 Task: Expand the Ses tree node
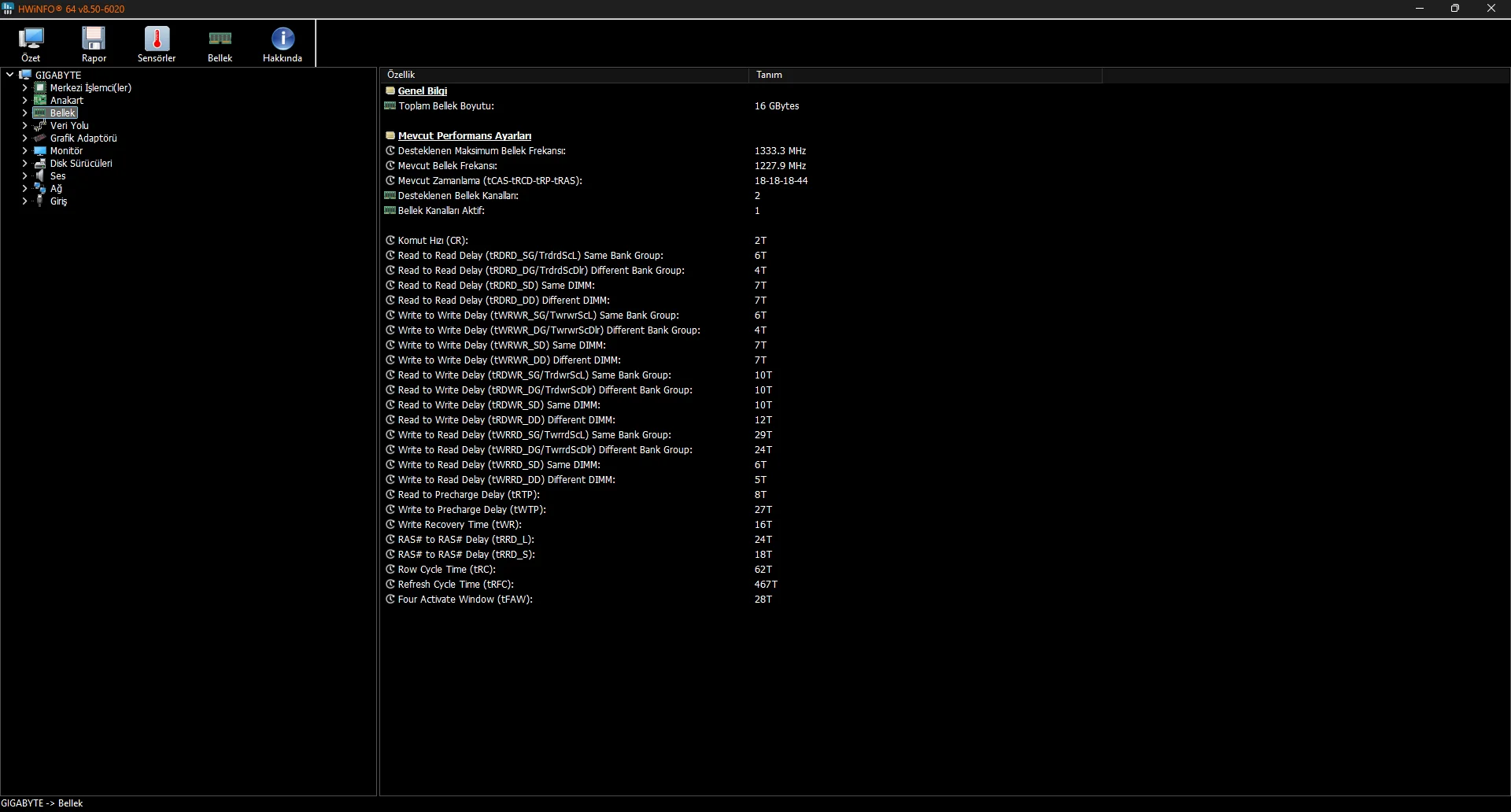pos(24,175)
